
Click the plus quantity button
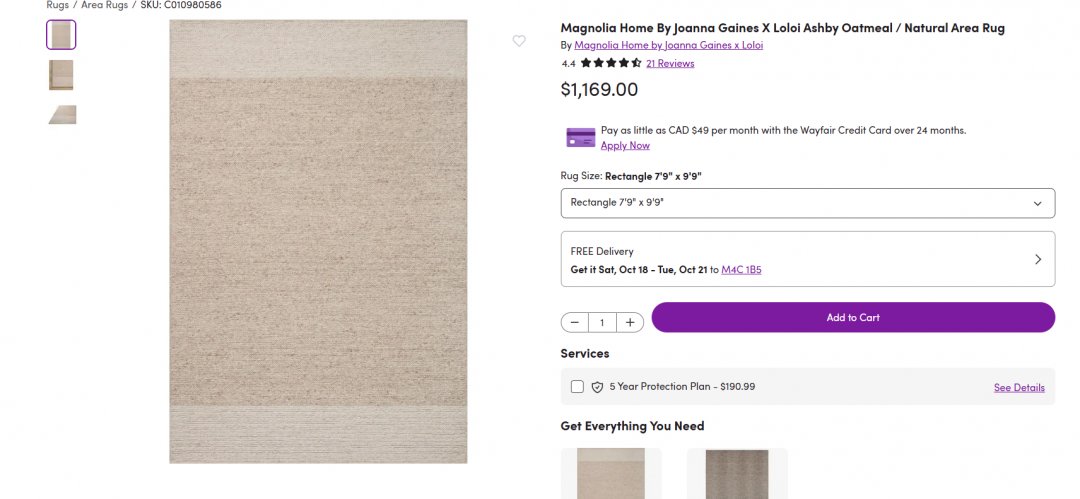click(x=630, y=322)
